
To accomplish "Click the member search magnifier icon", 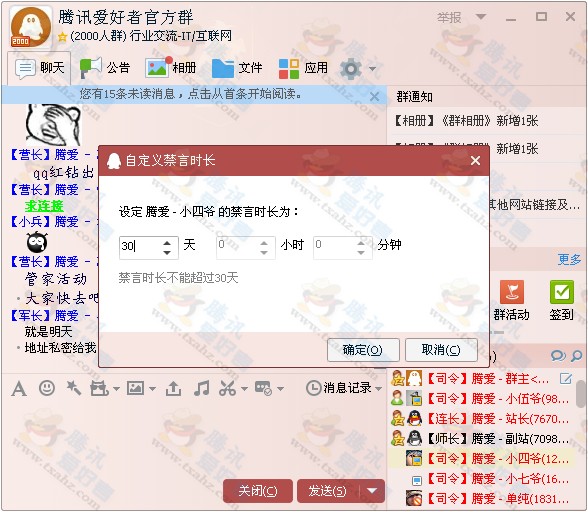I will pyautogui.click(x=576, y=356).
